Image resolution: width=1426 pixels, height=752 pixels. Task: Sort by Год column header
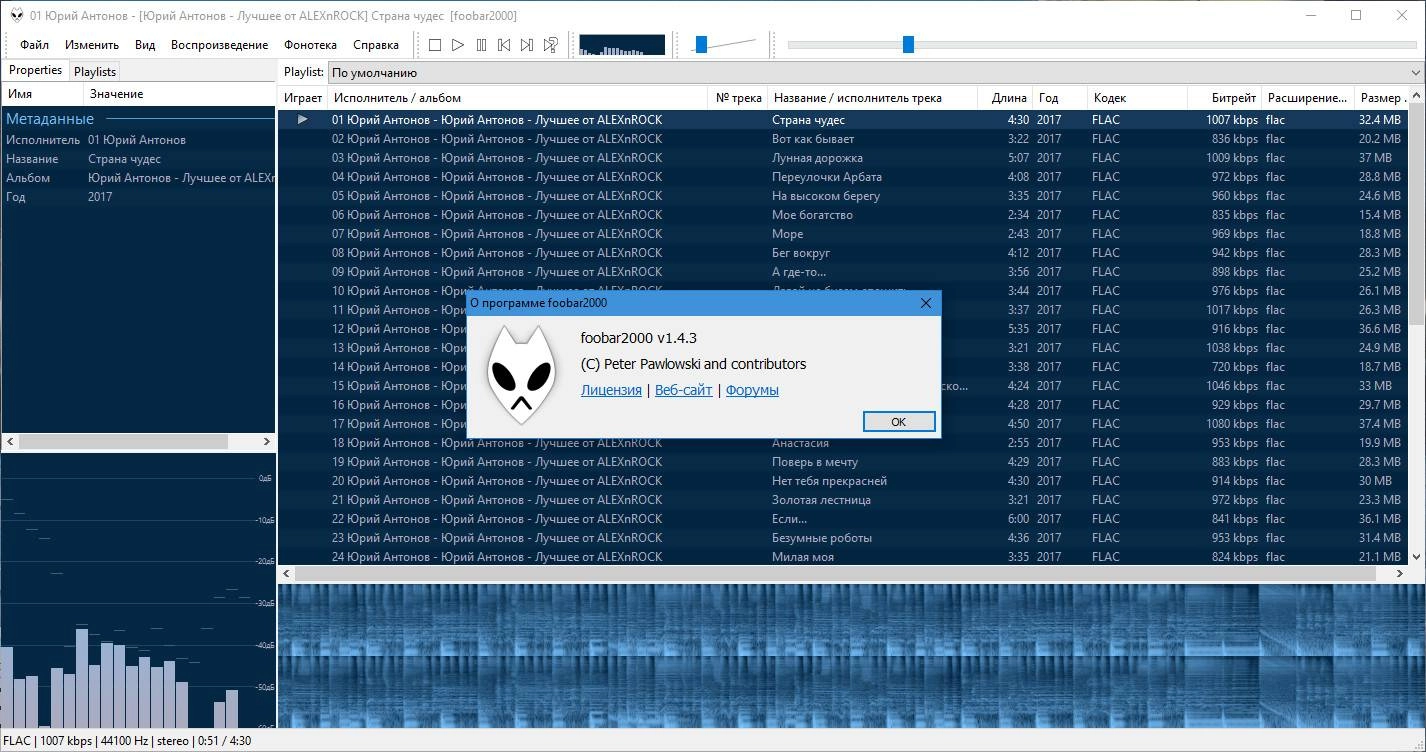coord(1060,97)
